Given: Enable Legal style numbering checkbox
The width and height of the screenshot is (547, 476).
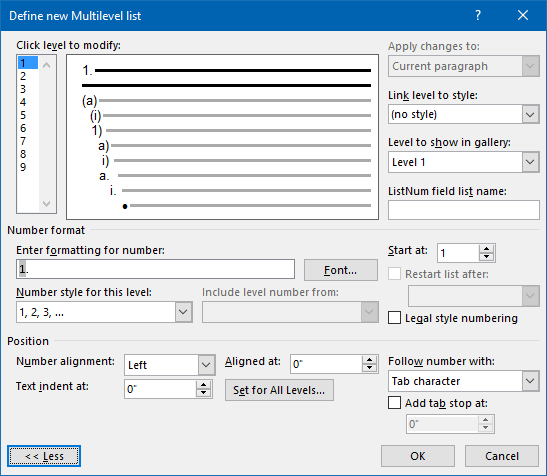Looking at the screenshot, I should [395, 318].
